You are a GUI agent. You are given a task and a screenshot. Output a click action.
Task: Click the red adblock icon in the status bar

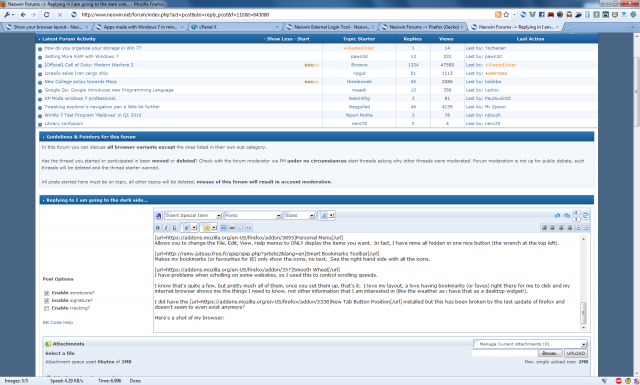pos(619,381)
